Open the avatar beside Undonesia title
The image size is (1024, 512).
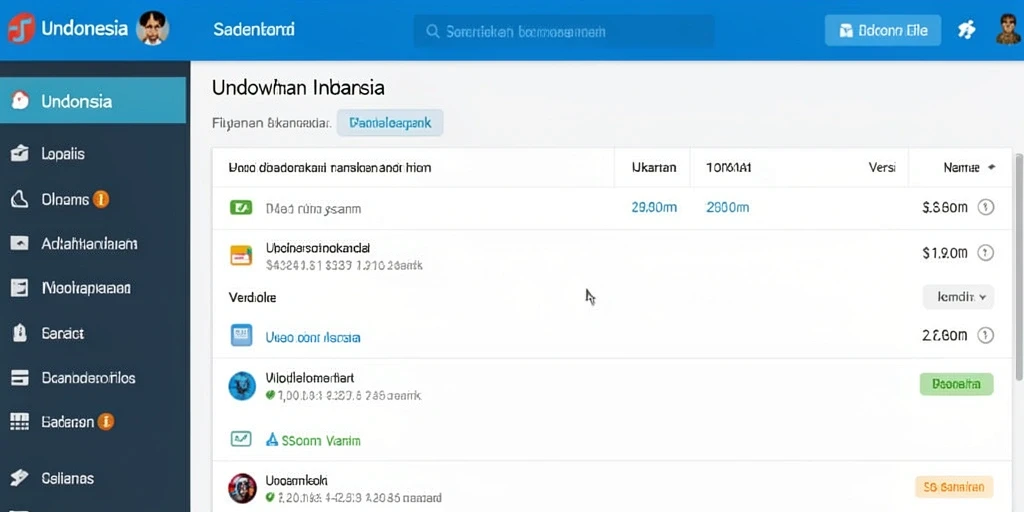click(153, 29)
